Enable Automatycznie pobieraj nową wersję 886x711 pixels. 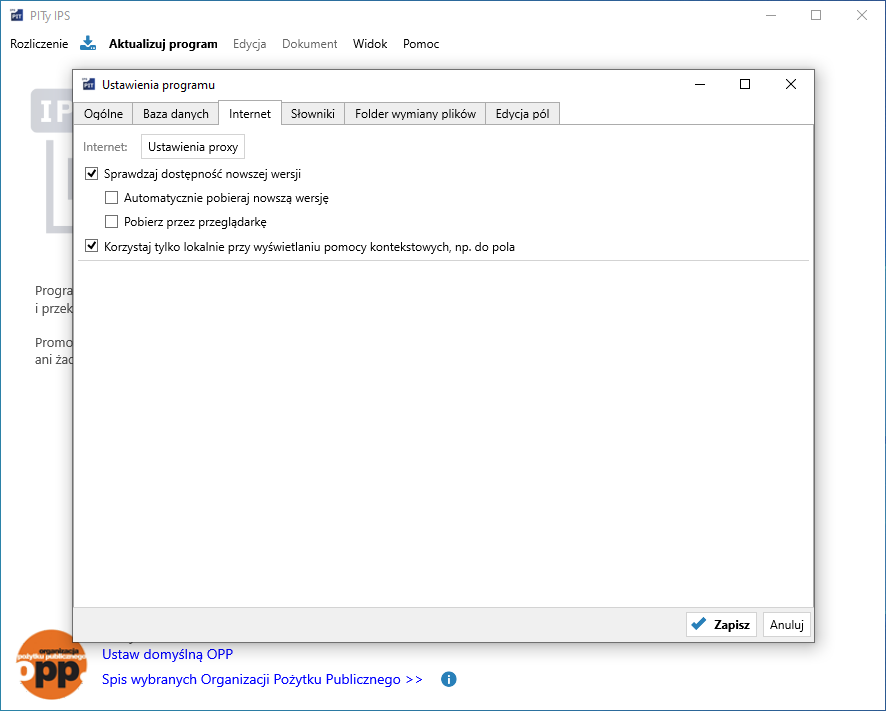[x=112, y=198]
